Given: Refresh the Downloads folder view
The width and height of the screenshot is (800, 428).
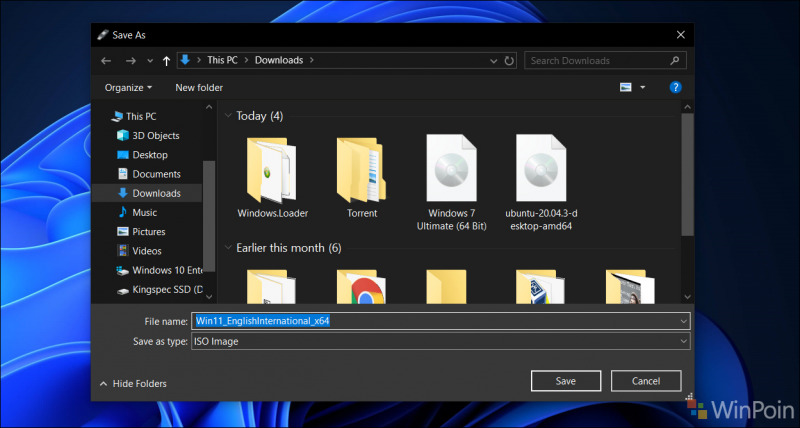Looking at the screenshot, I should [x=509, y=61].
